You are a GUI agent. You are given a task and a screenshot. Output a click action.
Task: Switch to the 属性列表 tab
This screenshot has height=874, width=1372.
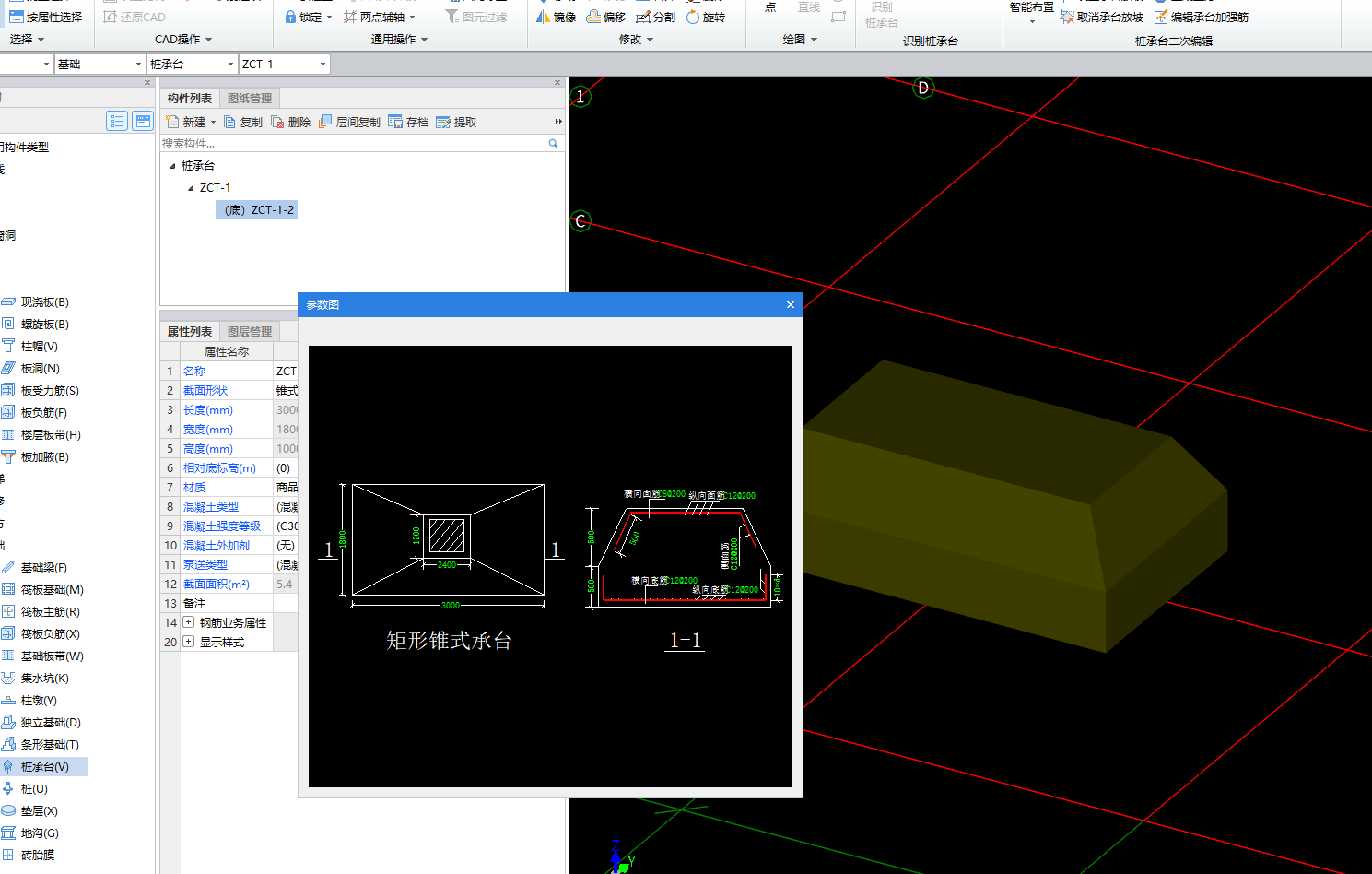click(190, 331)
